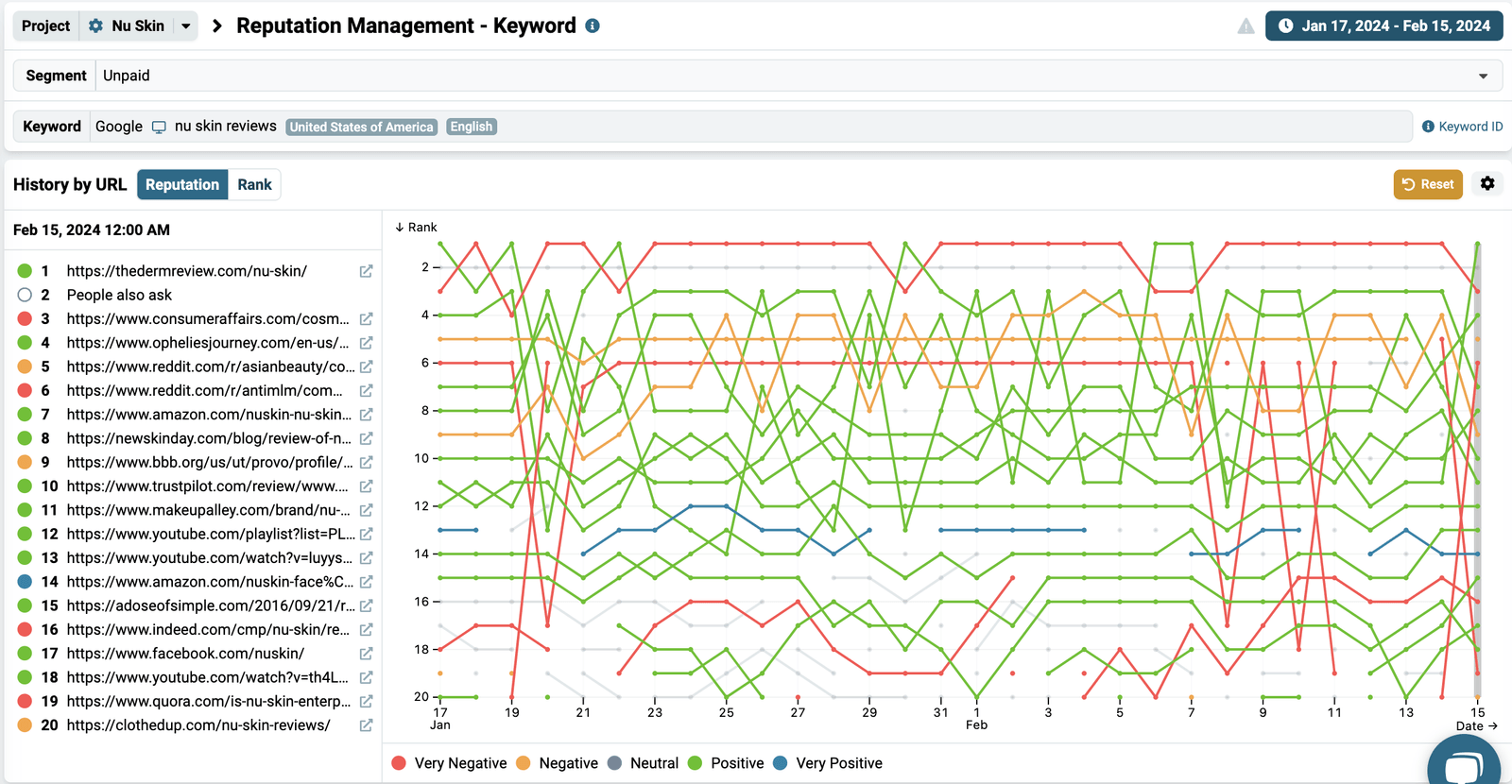Screen dimensions: 1512x784
Task: Toggle People also ask circle marker
Action: (x=25, y=295)
